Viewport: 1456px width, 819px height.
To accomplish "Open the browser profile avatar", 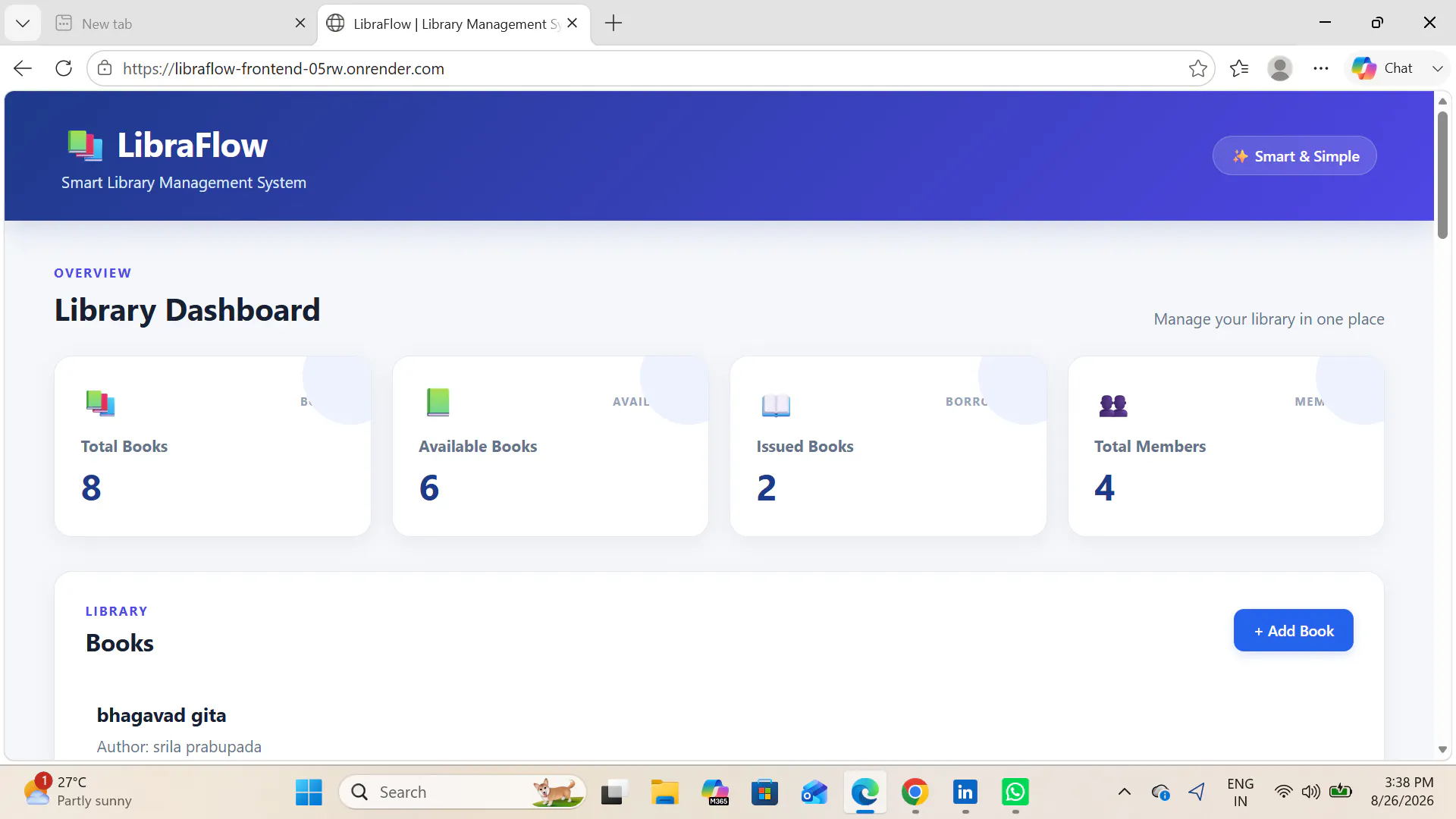I will click(x=1280, y=68).
